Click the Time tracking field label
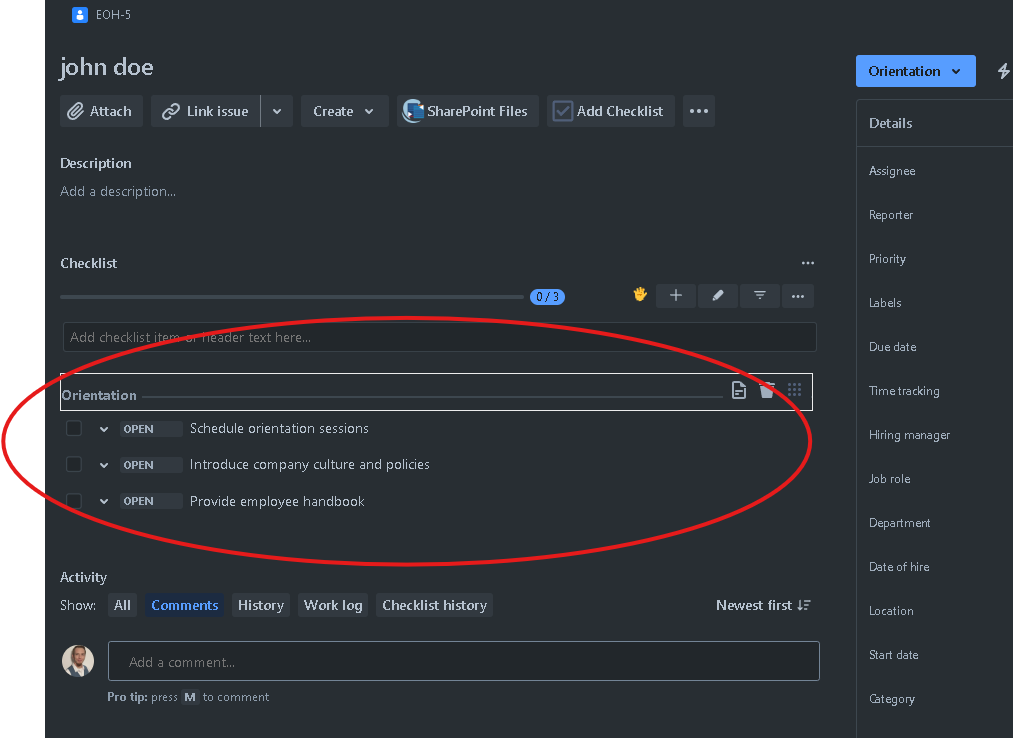Screen dimensions: 1013x738 pos(904,391)
